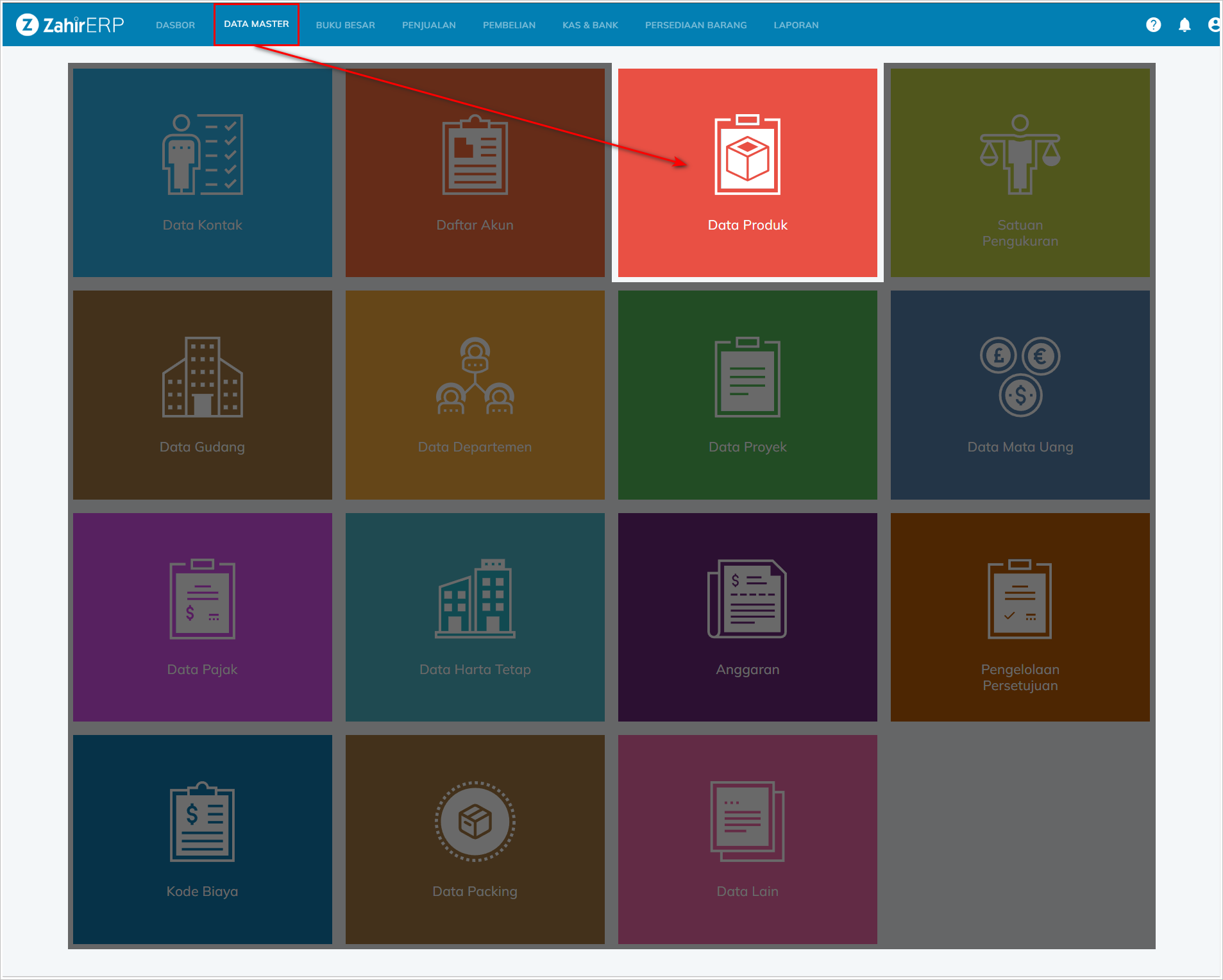Open the Data Master menu
This screenshot has width=1223, height=980.
pyautogui.click(x=256, y=24)
